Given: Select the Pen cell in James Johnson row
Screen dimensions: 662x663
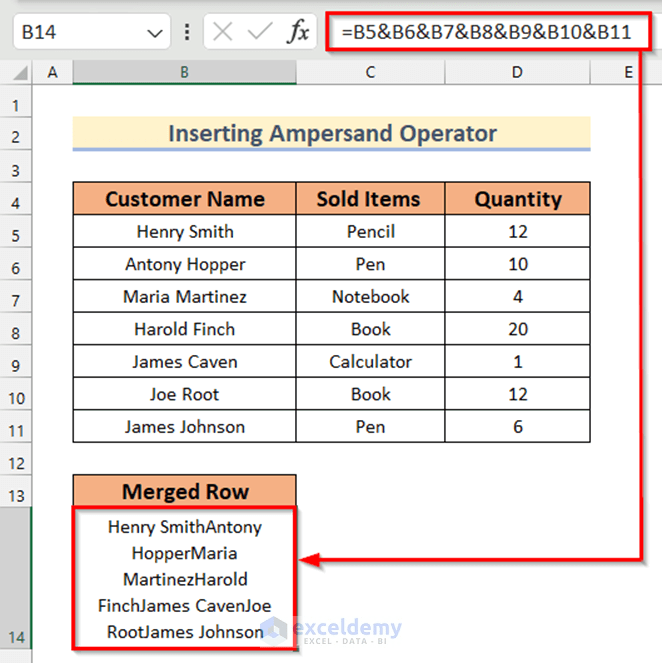Looking at the screenshot, I should [370, 427].
